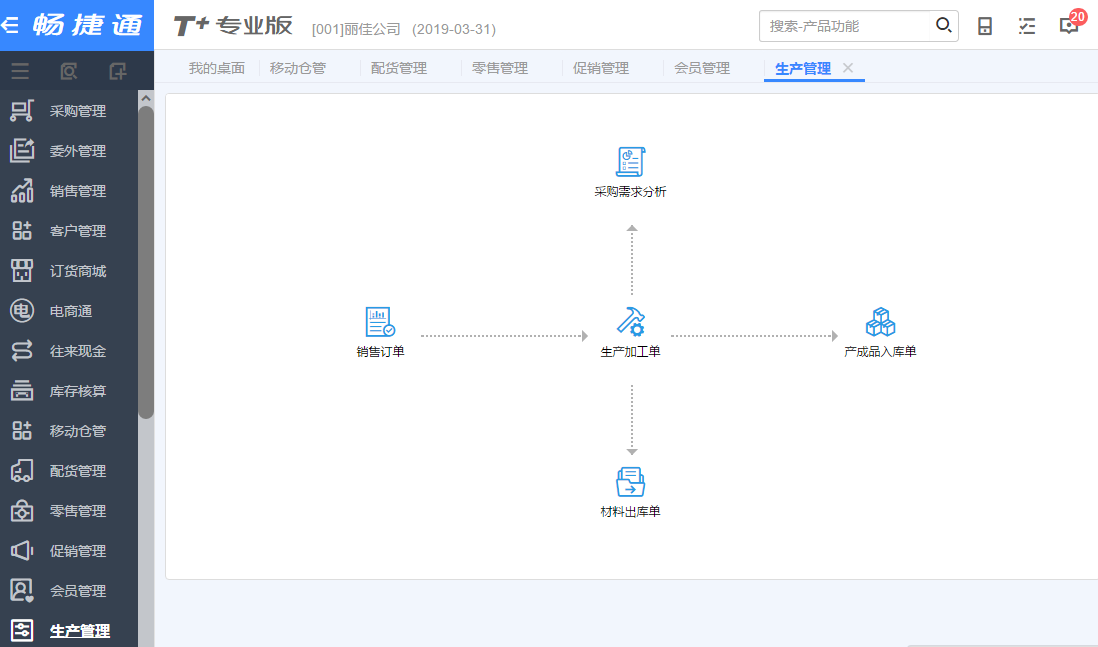Click the 移动仓管 sidebar icon
Viewport: 1098px width, 647px height.
22,431
